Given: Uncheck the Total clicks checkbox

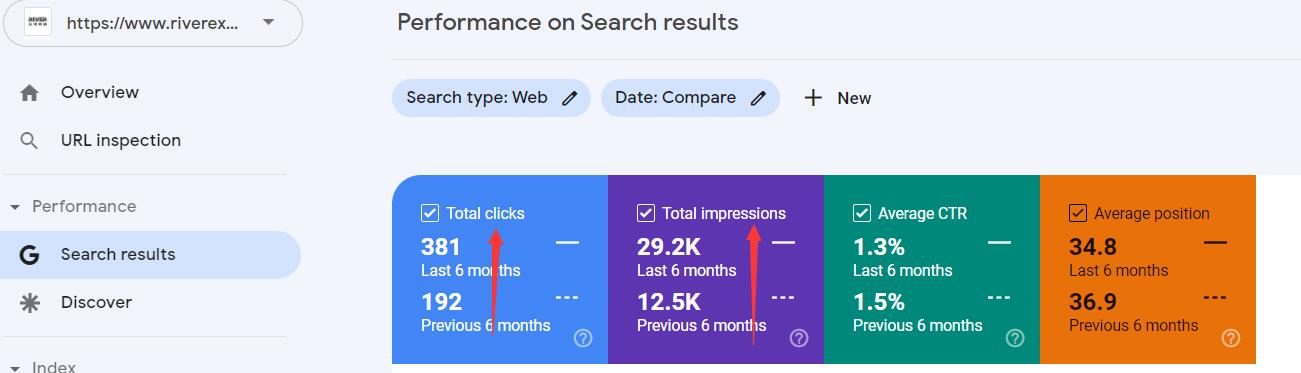Looking at the screenshot, I should click(x=430, y=213).
